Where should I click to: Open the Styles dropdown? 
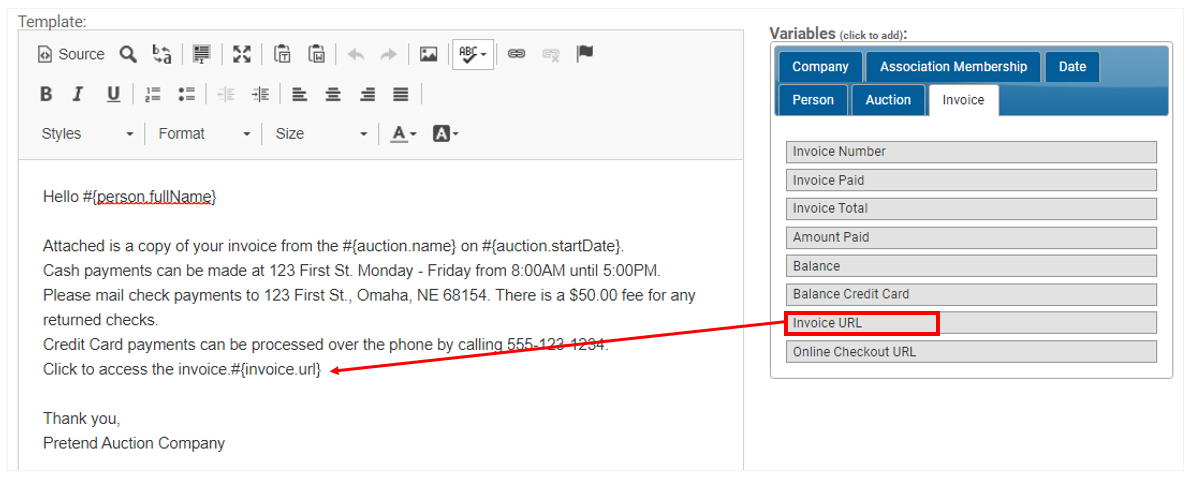tap(87, 134)
